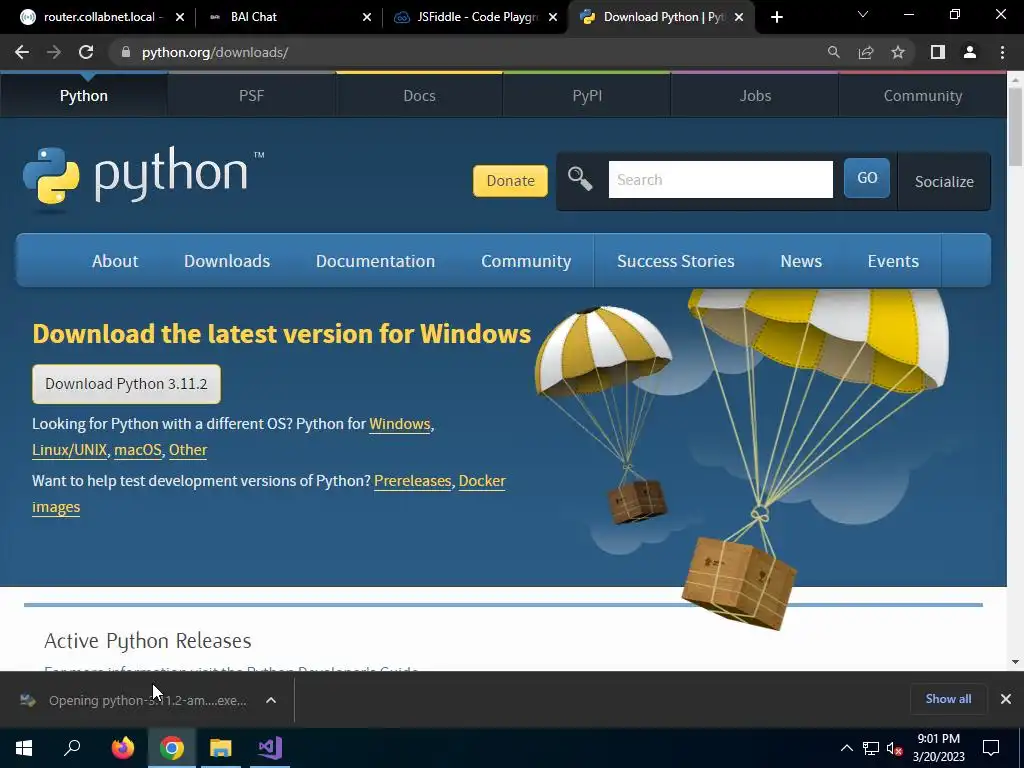The height and width of the screenshot is (768, 1024).
Task: Open the Documentation navigation menu
Action: 376,261
